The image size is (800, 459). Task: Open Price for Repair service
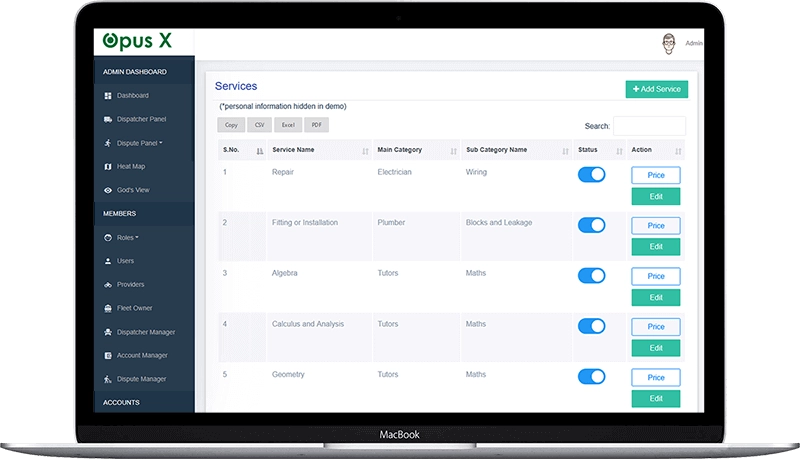coord(656,175)
